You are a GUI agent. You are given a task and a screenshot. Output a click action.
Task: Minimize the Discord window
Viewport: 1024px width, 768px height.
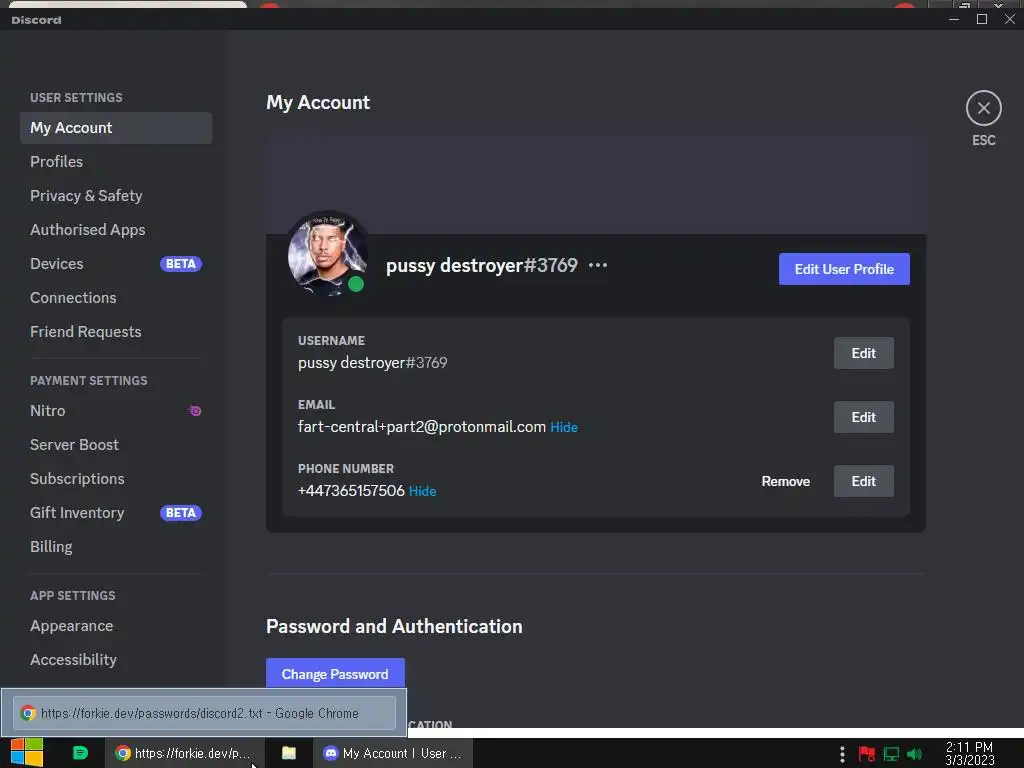click(954, 19)
